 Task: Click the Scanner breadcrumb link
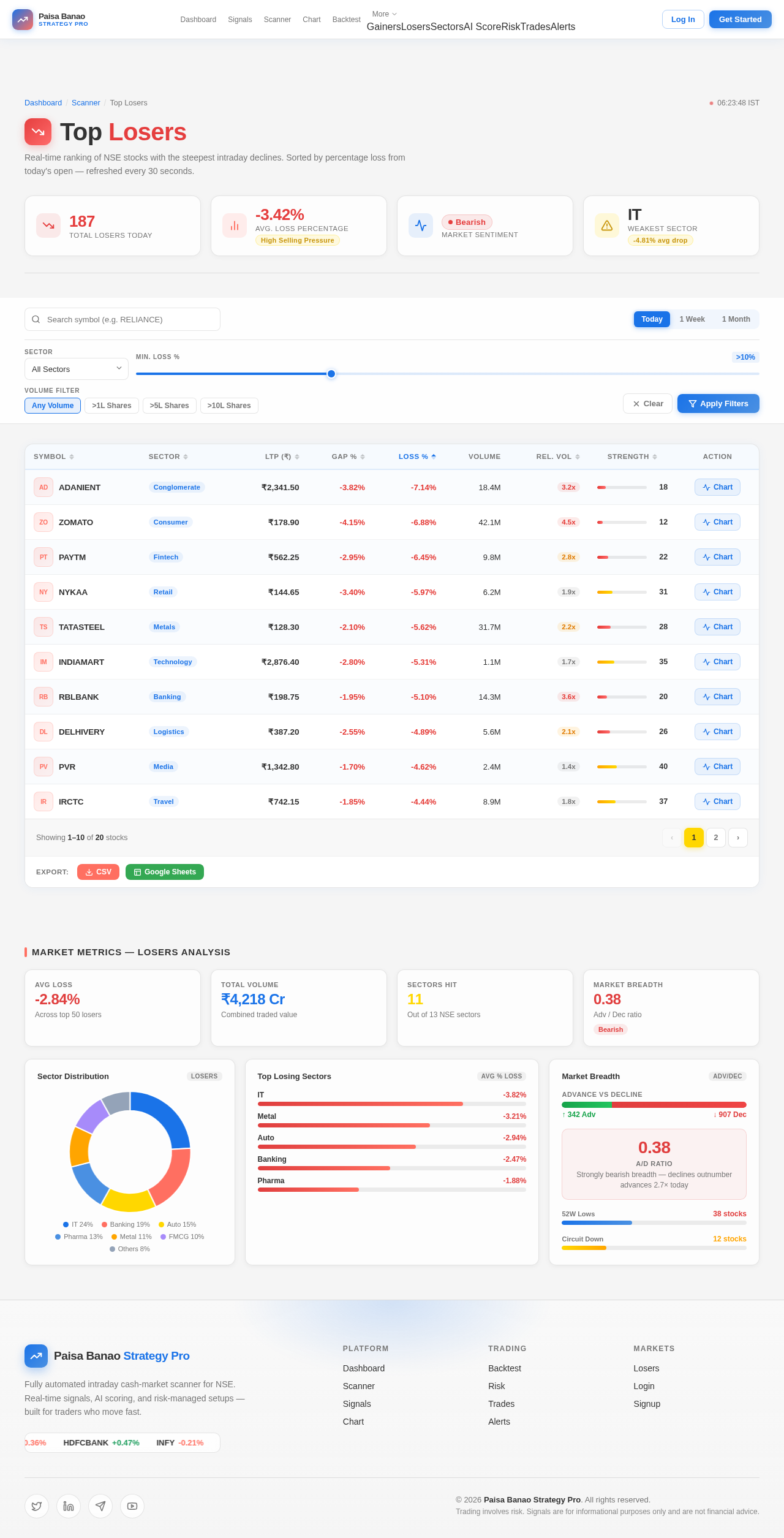[x=86, y=103]
